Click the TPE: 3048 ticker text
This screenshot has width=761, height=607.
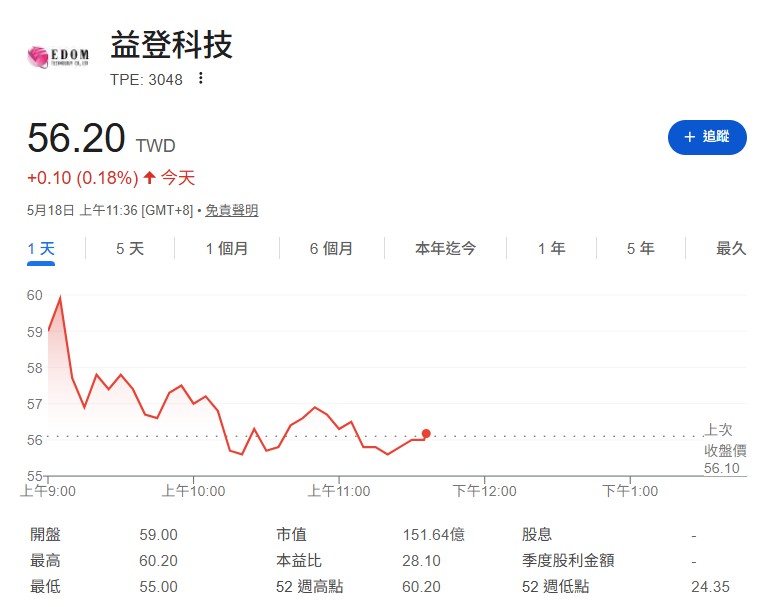tap(146, 80)
